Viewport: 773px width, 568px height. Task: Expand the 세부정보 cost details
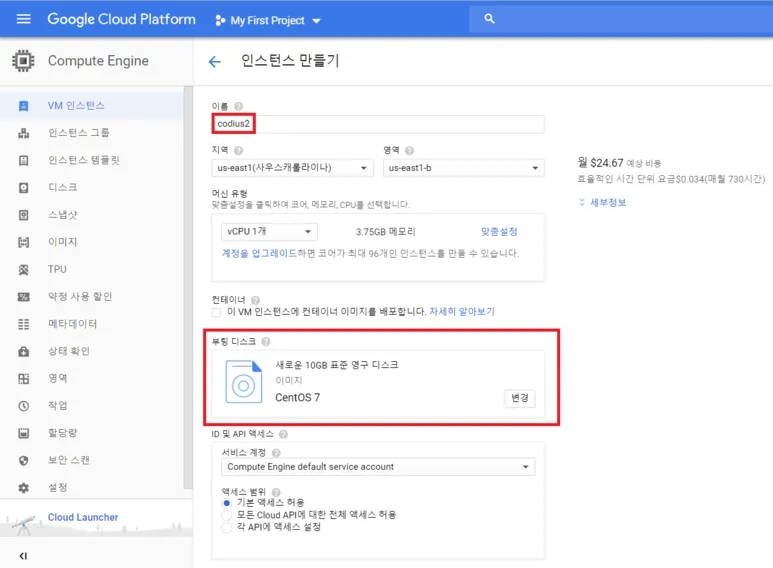[602, 202]
